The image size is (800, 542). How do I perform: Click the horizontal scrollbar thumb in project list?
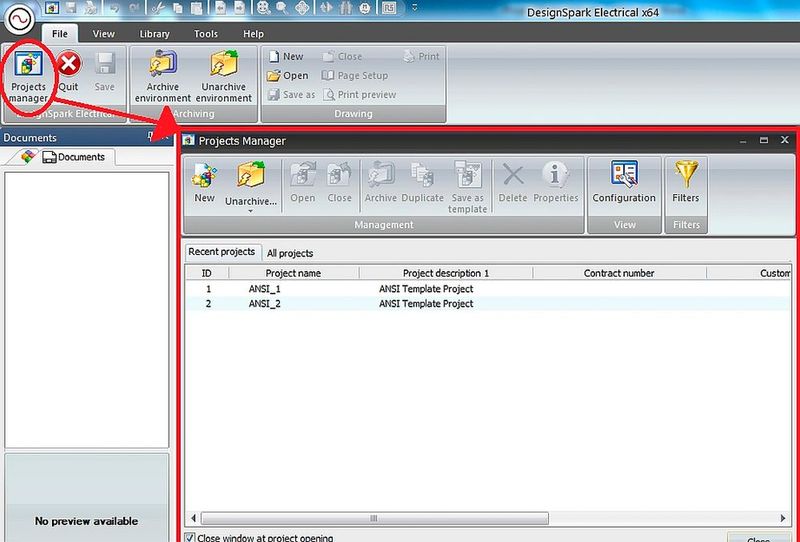[374, 519]
